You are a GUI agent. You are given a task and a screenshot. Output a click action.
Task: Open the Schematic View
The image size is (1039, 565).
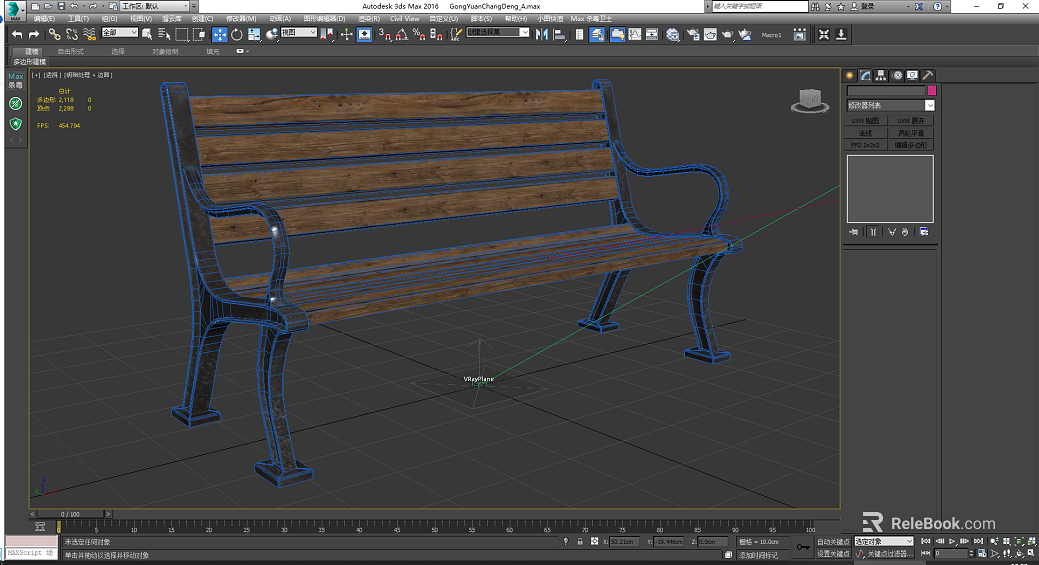(x=652, y=34)
